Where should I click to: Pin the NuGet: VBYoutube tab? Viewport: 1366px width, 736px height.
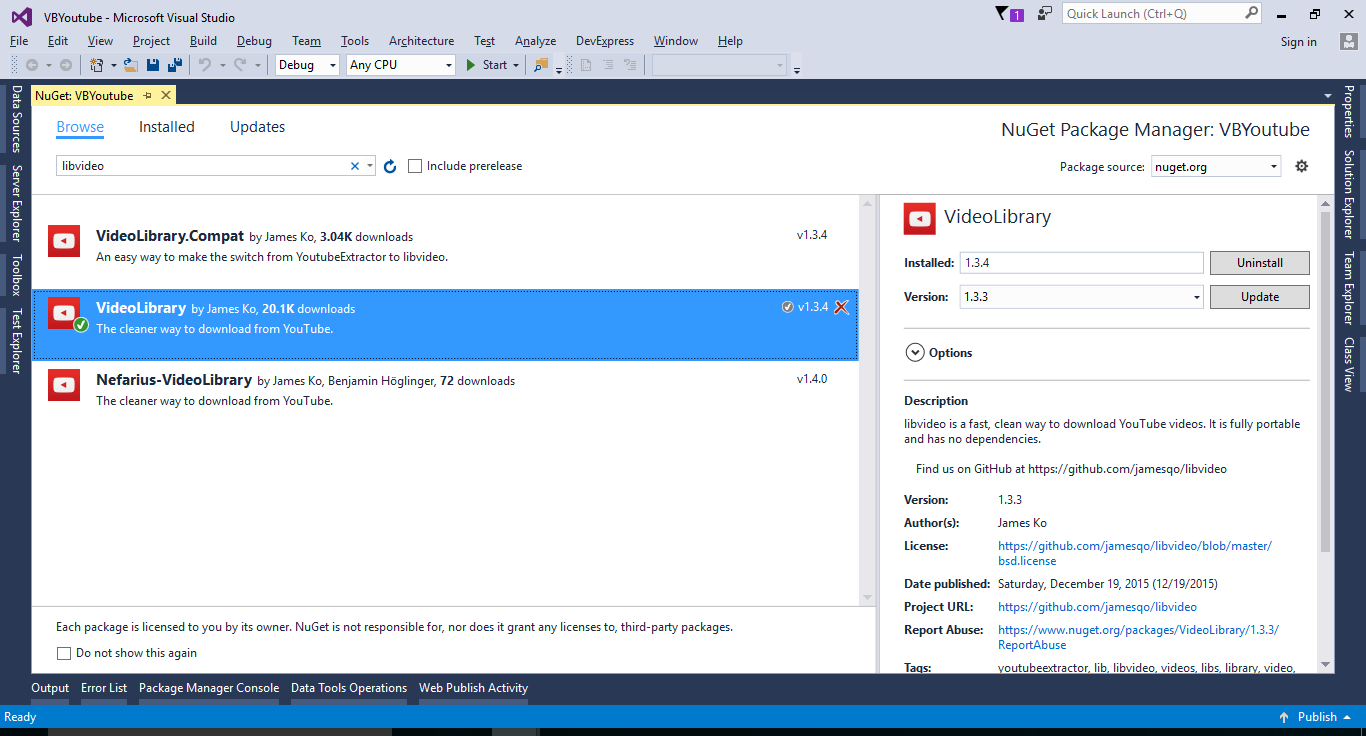tap(147, 95)
